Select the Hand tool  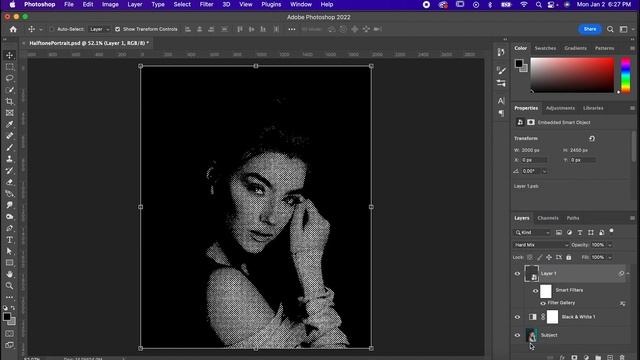coord(10,274)
